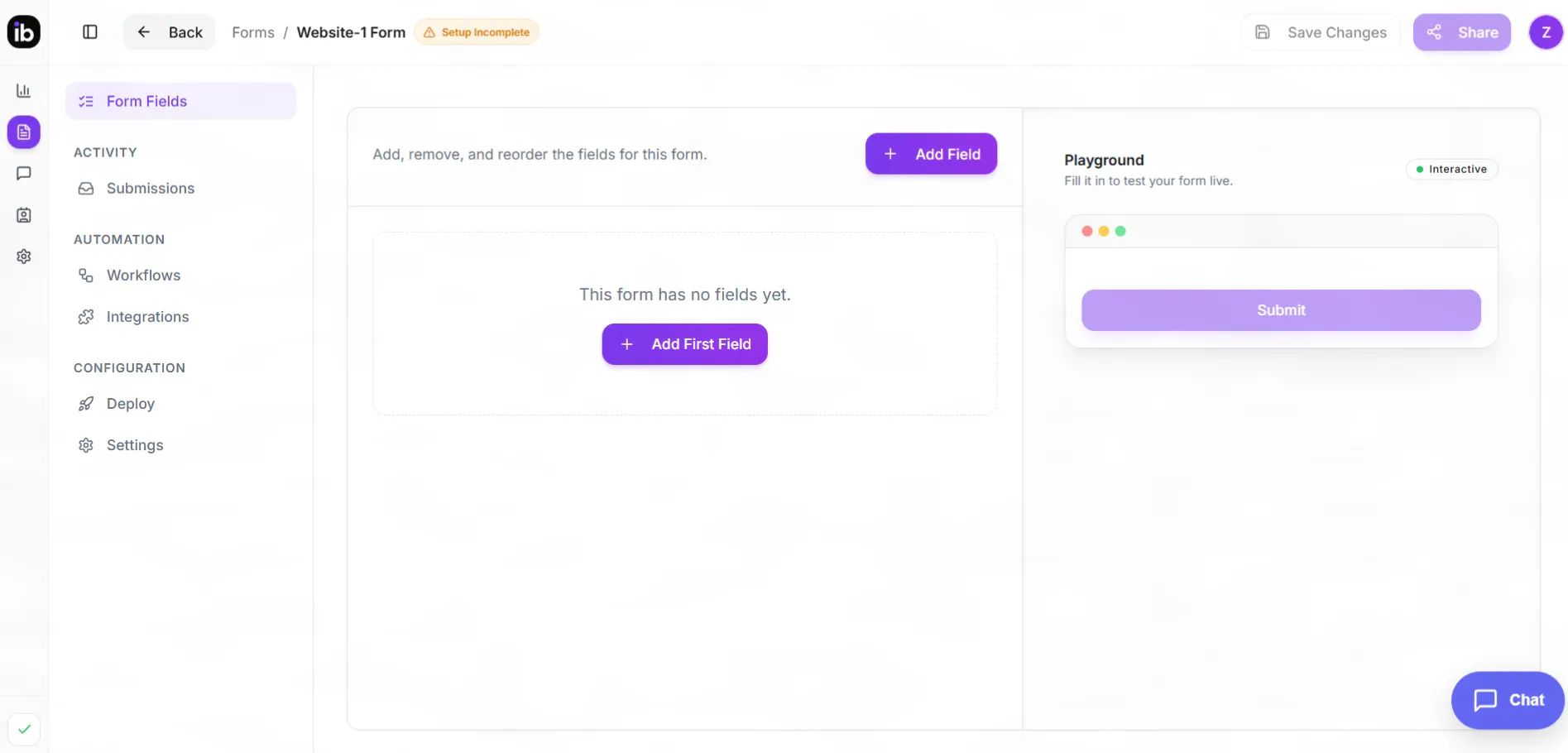Click Add First Field button
This screenshot has height=753, width=1568.
pos(685,344)
